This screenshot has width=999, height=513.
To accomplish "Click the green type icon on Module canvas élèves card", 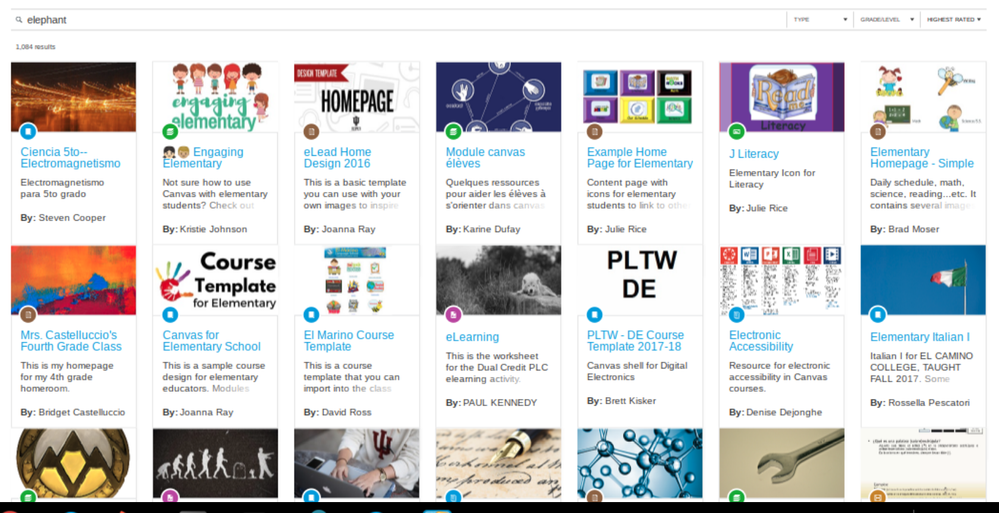I will [453, 132].
